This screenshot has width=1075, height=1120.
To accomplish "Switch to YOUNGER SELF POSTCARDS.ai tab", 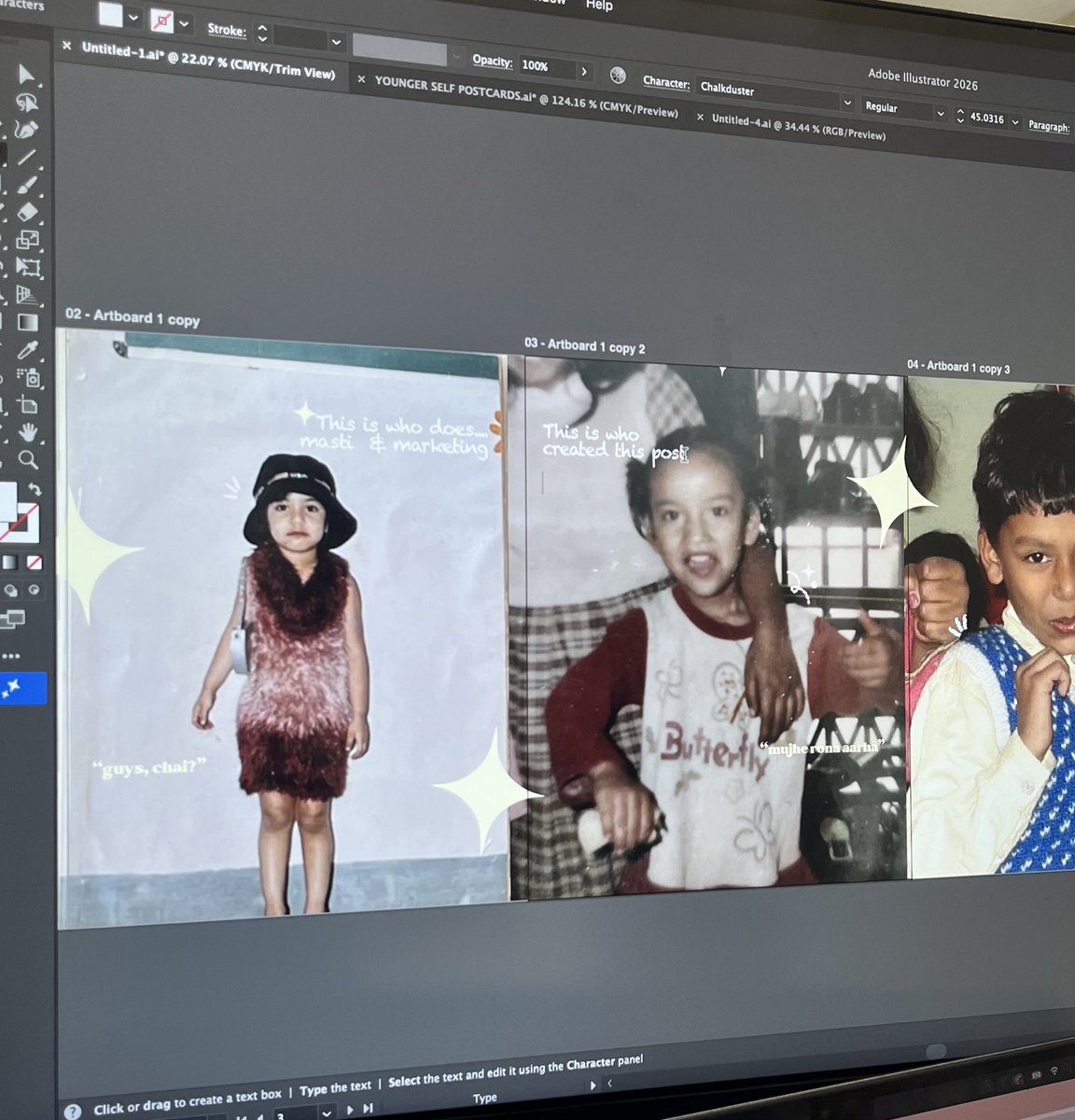I will (526, 97).
